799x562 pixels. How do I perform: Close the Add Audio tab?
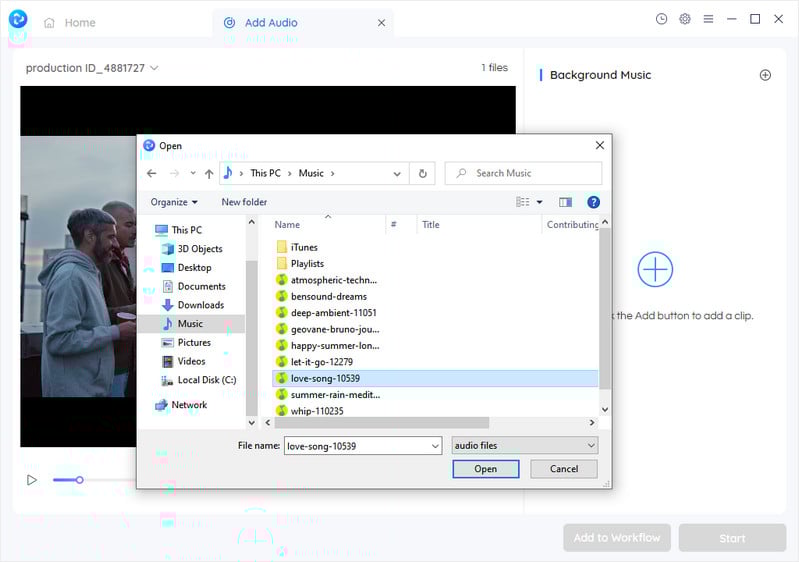(x=381, y=22)
